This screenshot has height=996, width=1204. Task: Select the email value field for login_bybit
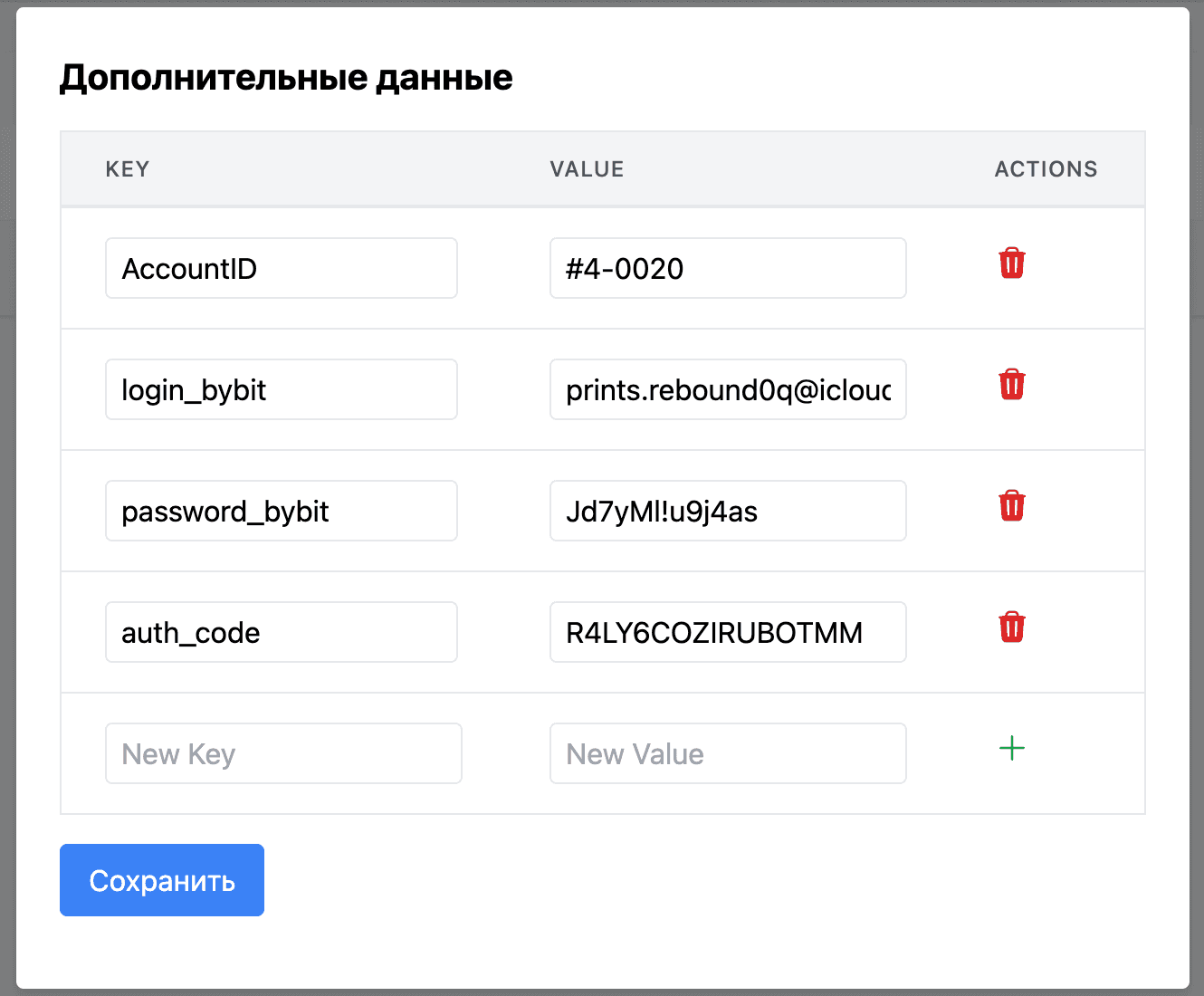pos(727,390)
